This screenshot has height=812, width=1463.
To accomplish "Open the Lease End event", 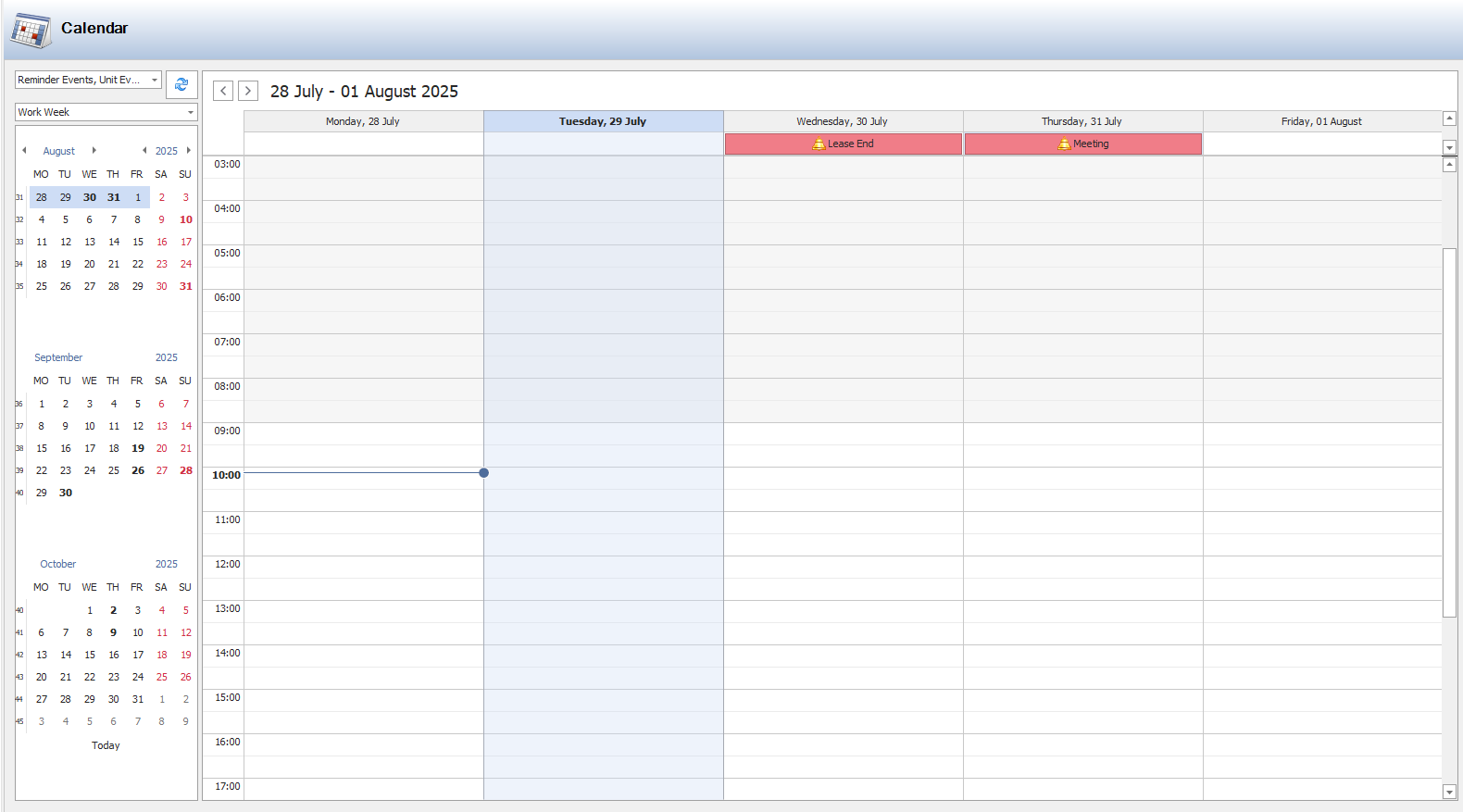I will 843,144.
